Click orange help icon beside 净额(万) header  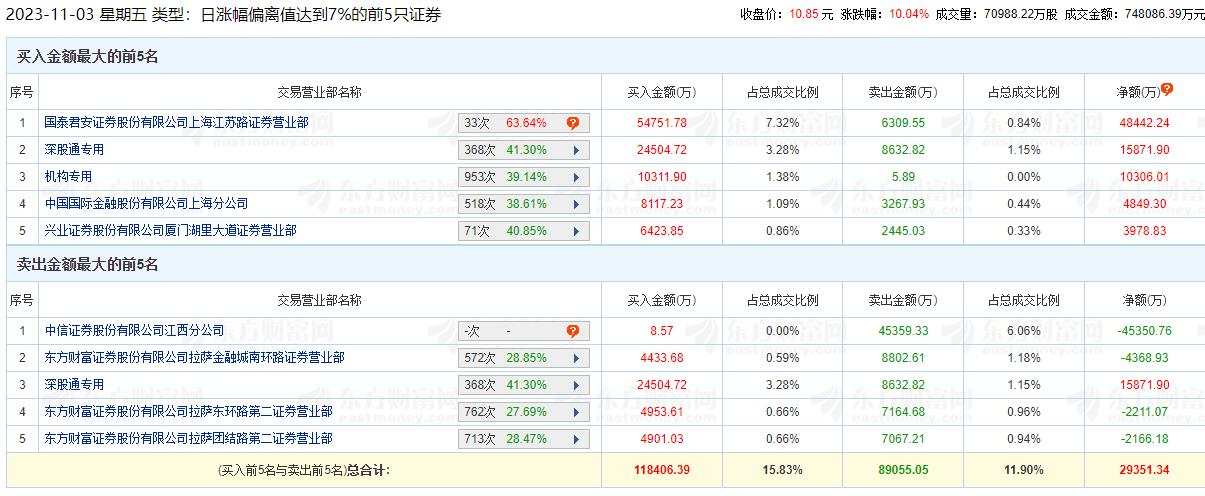(1166, 89)
